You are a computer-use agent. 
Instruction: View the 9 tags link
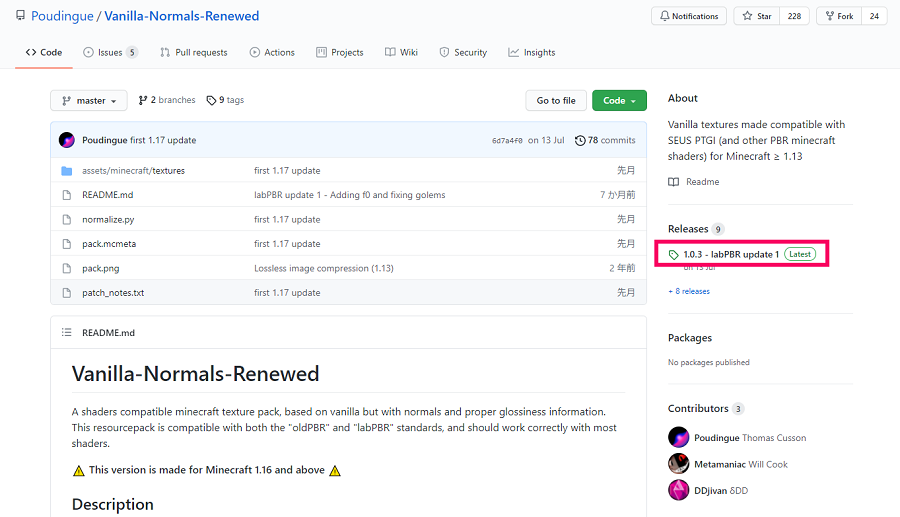coord(226,100)
